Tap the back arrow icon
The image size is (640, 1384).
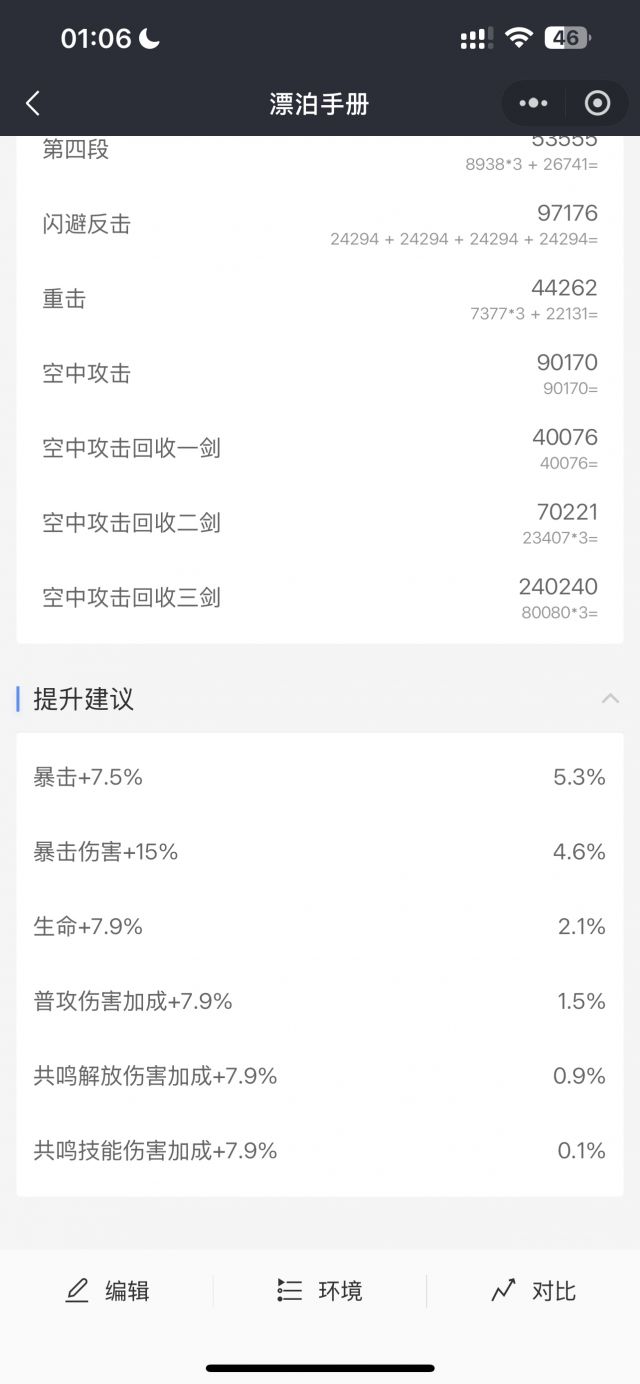[x=33, y=103]
